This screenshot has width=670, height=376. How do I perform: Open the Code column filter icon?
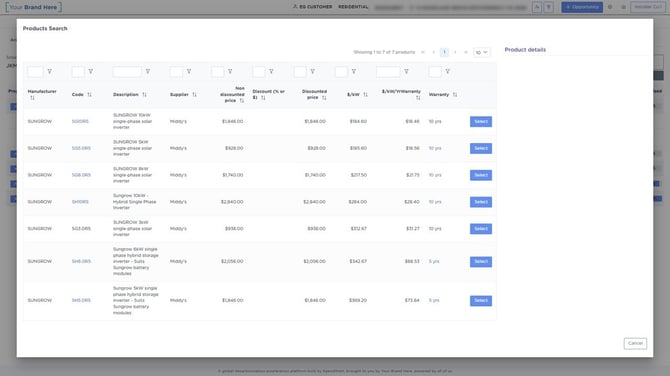91,71
